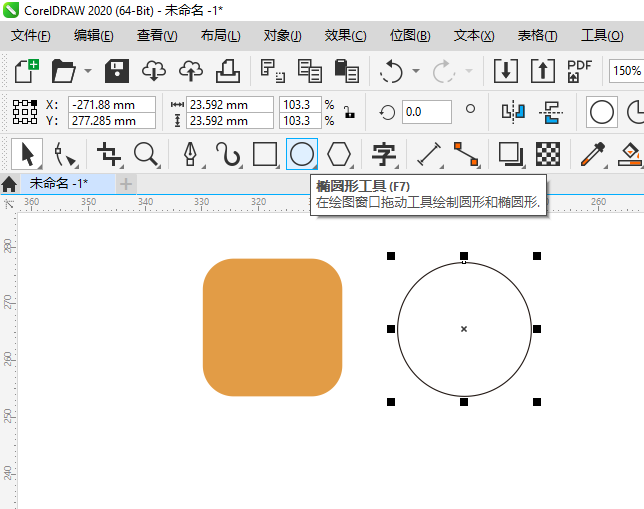Viewport: 644px width, 509px height.
Task: Select the Zoom magnifier tool
Action: [146, 154]
